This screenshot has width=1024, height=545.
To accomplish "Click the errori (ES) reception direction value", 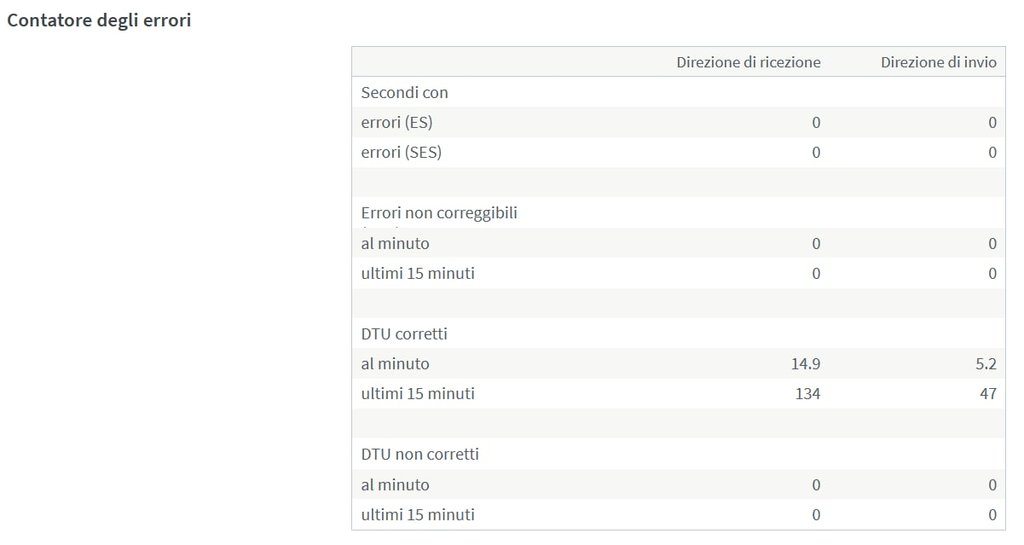I will pyautogui.click(x=816, y=122).
